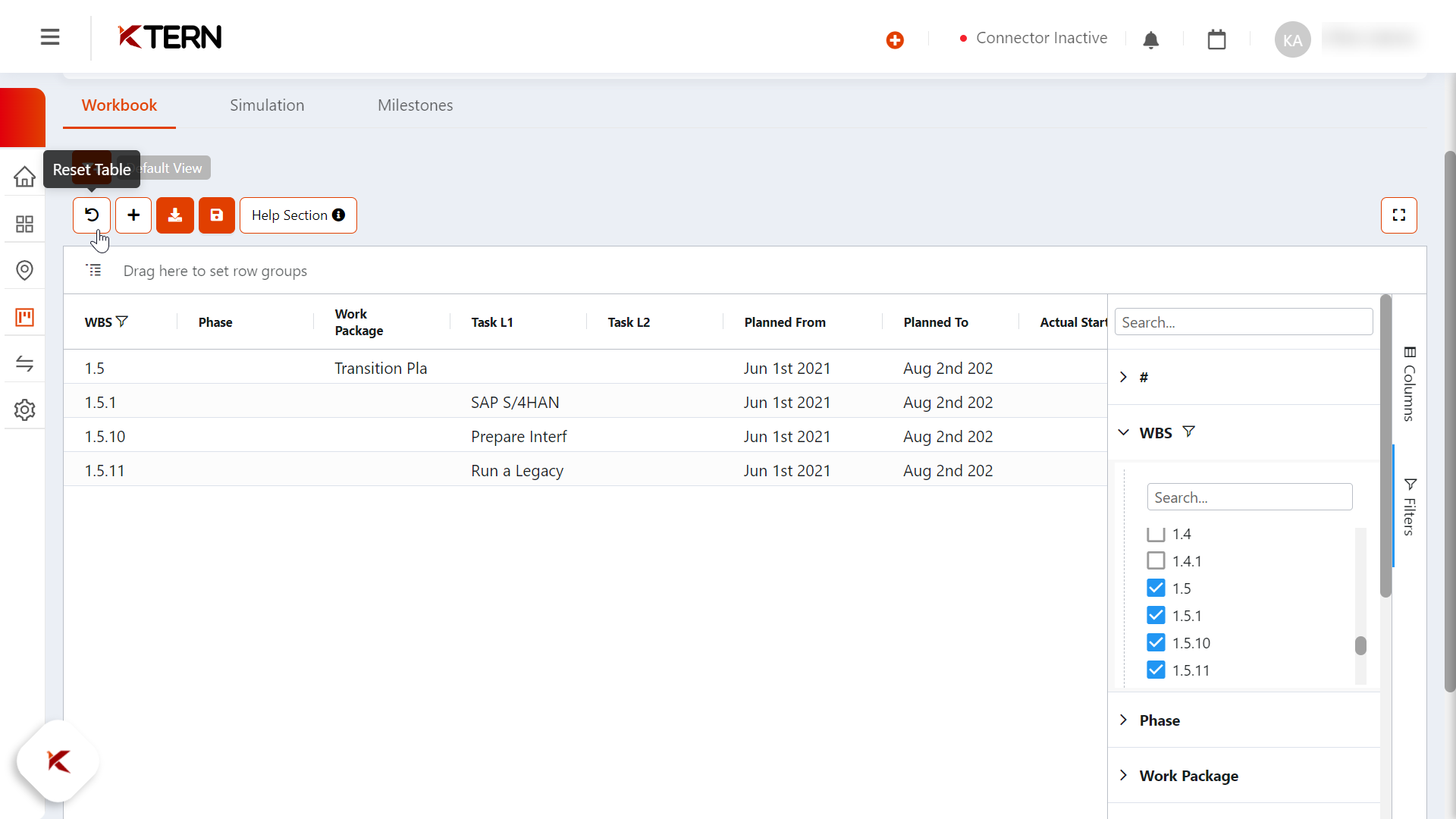Select the 1.5 row WBS cell
Screen dimensions: 1456x819
[x=95, y=369]
